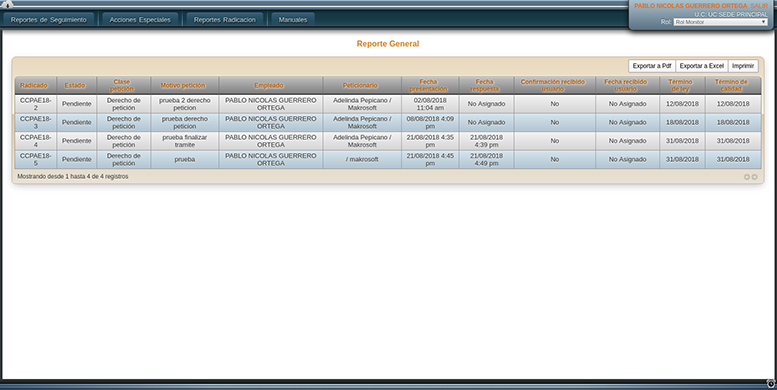The image size is (777, 390).
Task: Select radicado CCPAE18-3 cell
Action: tap(36, 122)
